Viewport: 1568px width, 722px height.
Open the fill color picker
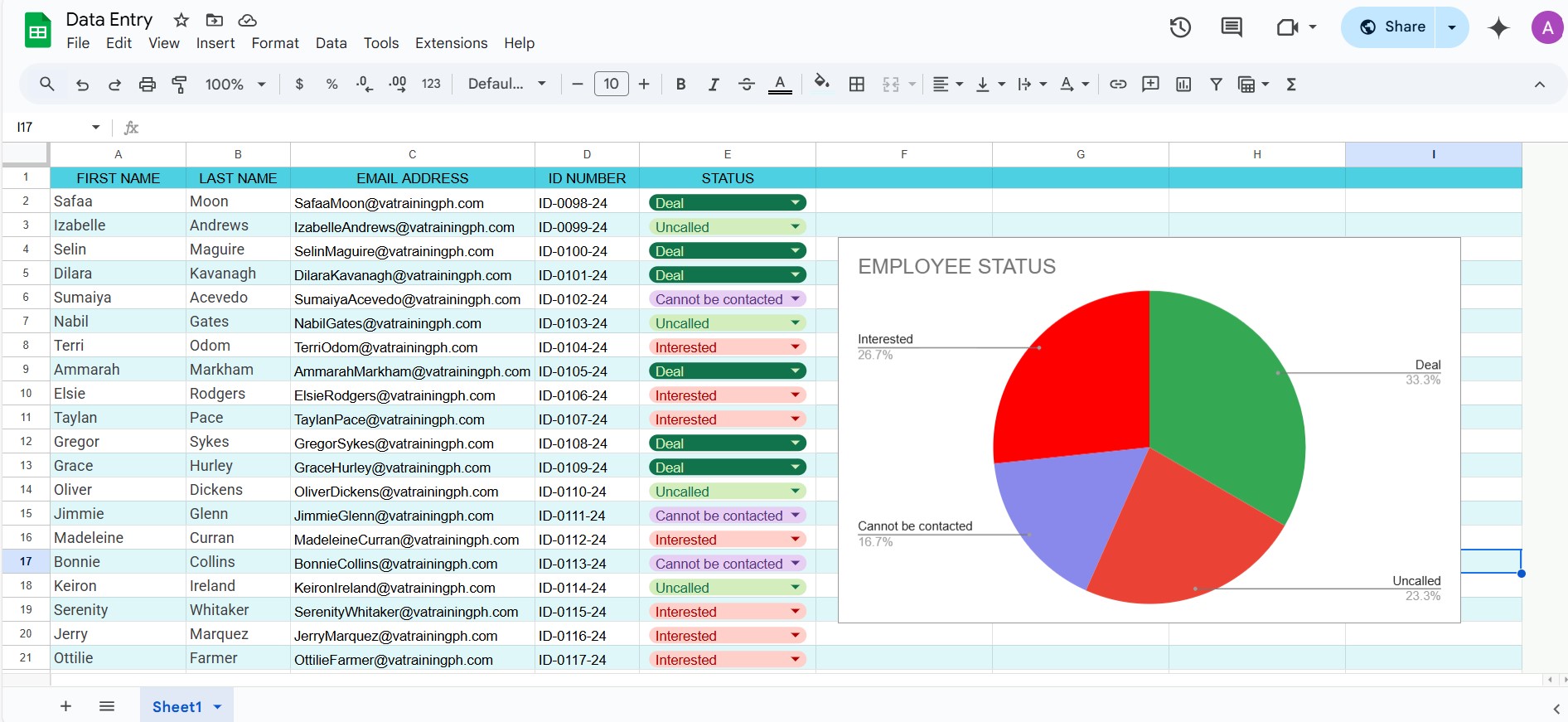(x=821, y=83)
